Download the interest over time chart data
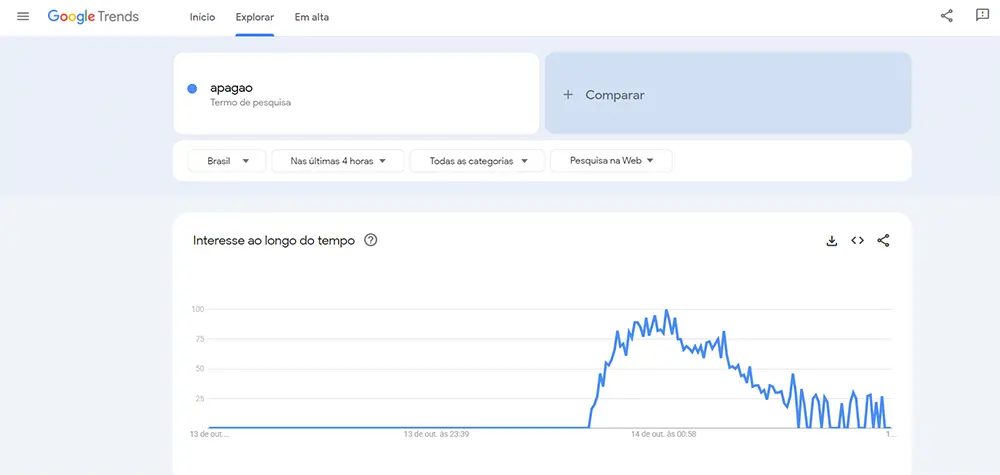The width and height of the screenshot is (1000, 475). (831, 241)
